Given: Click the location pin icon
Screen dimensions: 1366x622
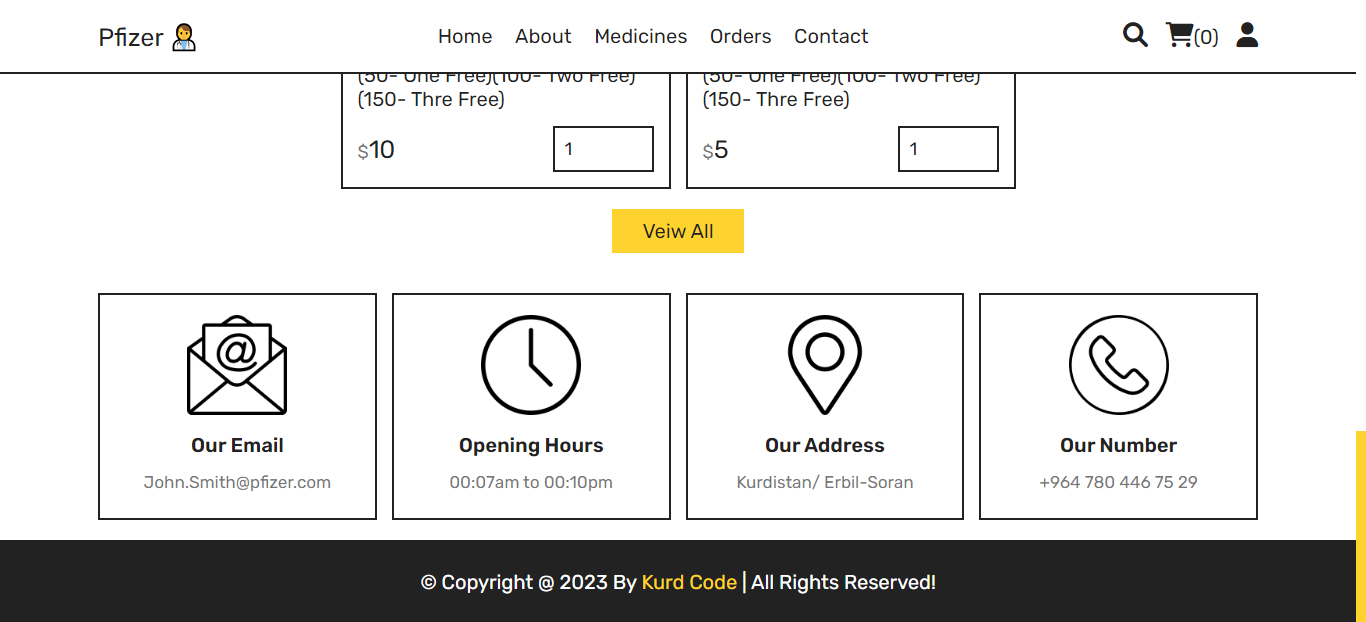Looking at the screenshot, I should [825, 365].
